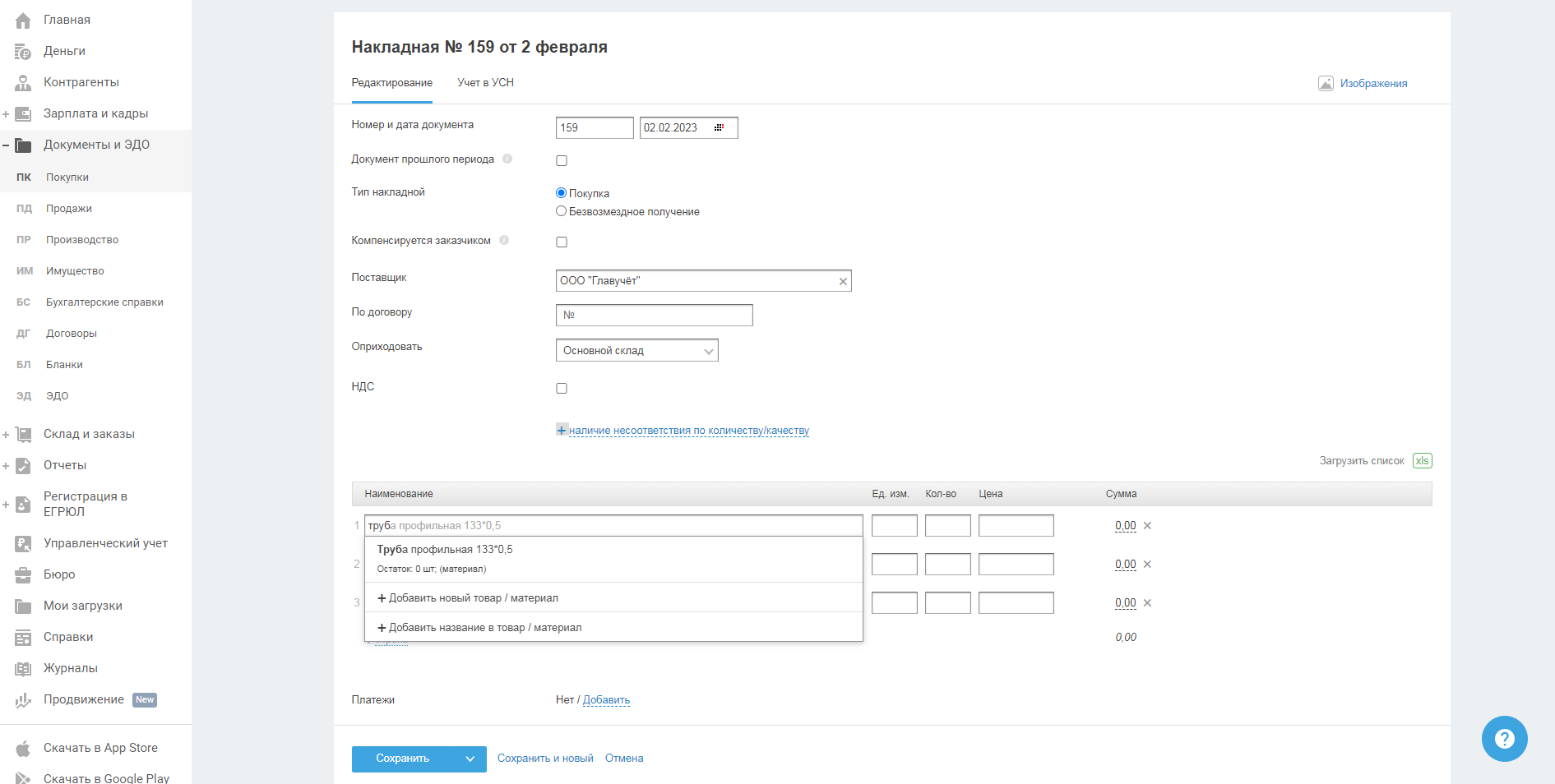This screenshot has width=1555, height=784.
Task: Open Контрагенты from the sidebar
Action: [81, 82]
